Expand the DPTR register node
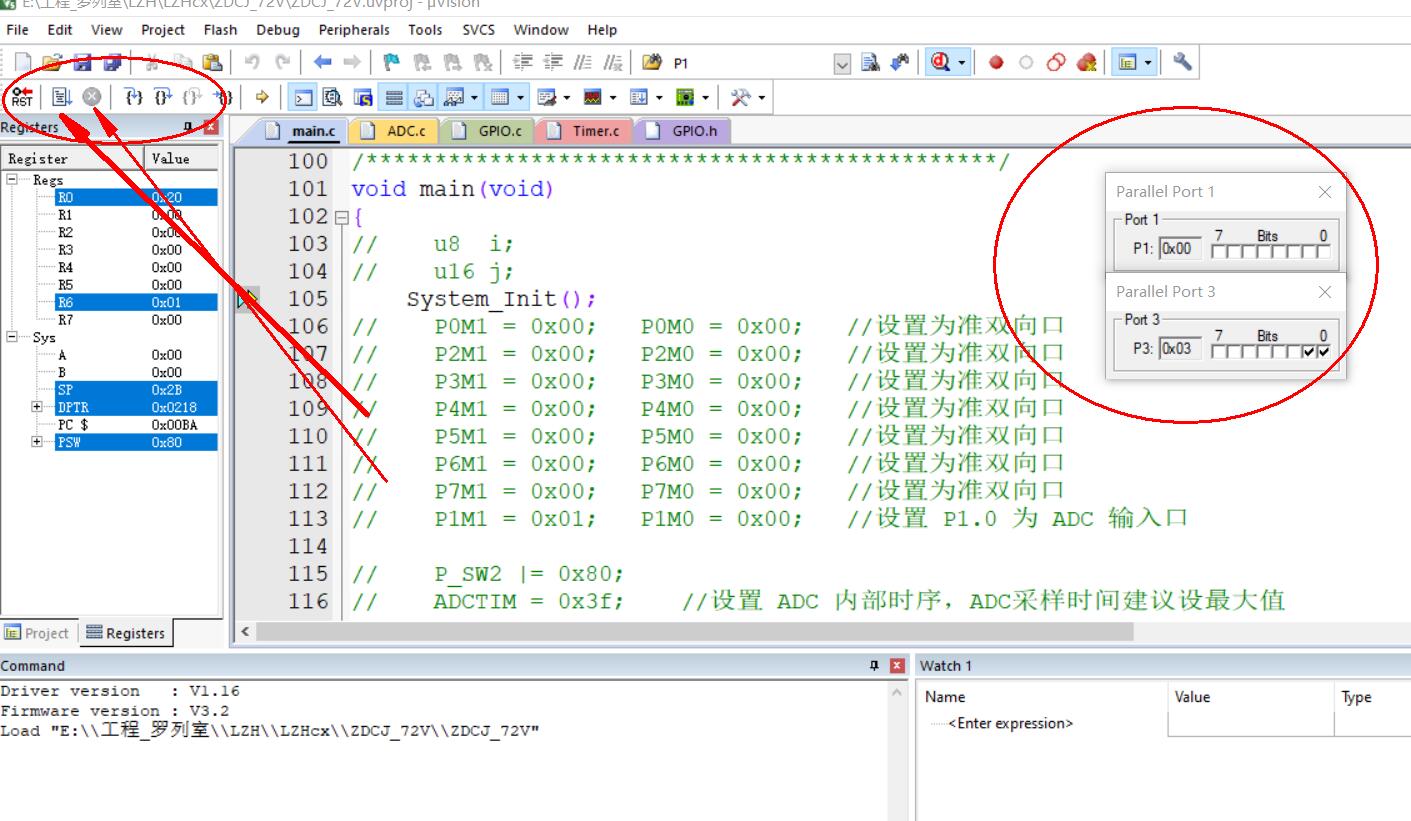1411x821 pixels. [x=37, y=407]
